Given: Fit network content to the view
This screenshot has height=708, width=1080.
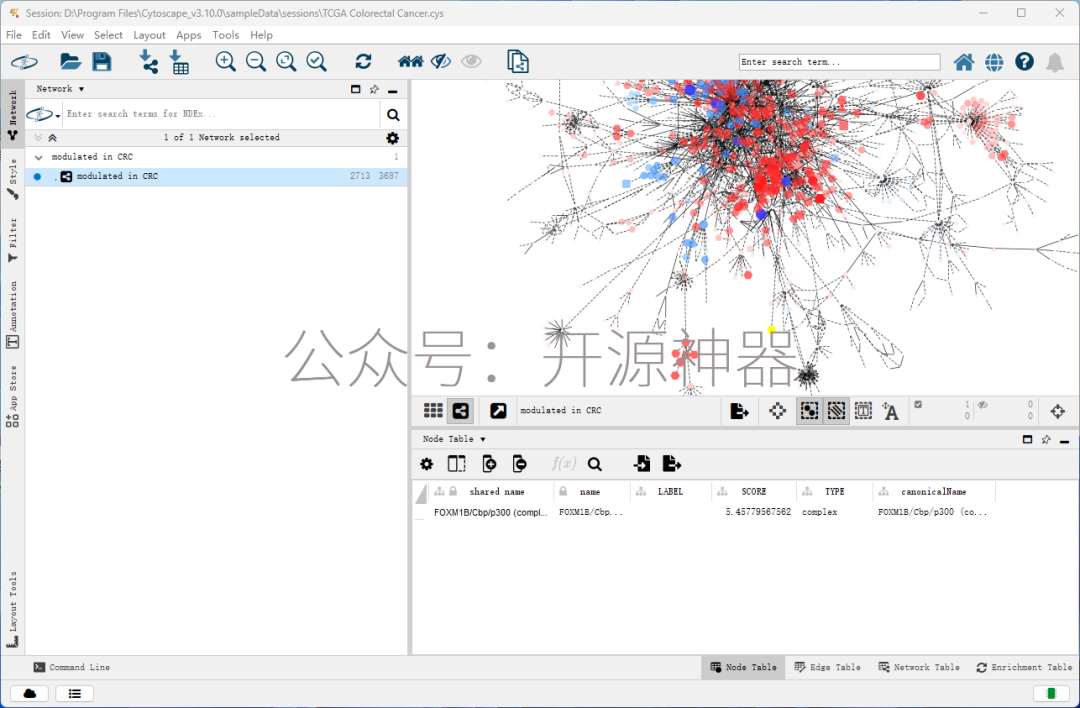Looking at the screenshot, I should point(286,62).
